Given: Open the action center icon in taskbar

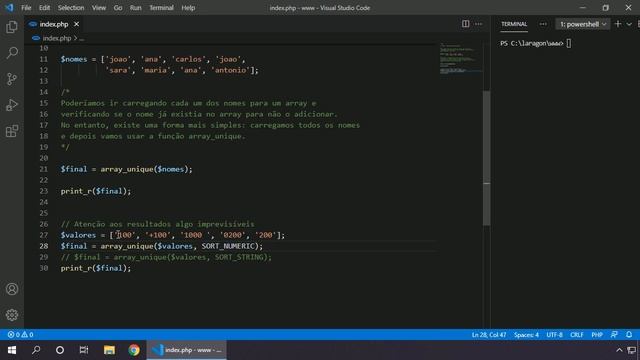Looking at the screenshot, I should tap(632, 350).
